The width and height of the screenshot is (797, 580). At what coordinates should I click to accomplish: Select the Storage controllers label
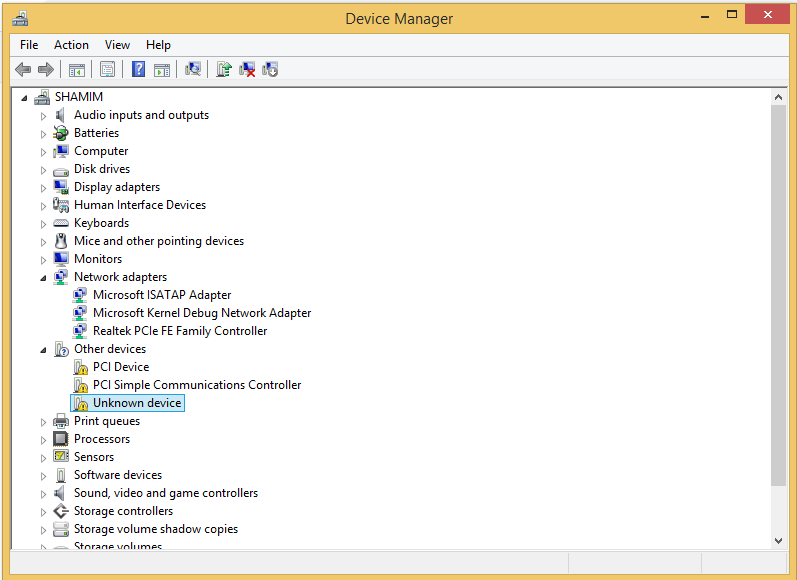click(123, 511)
